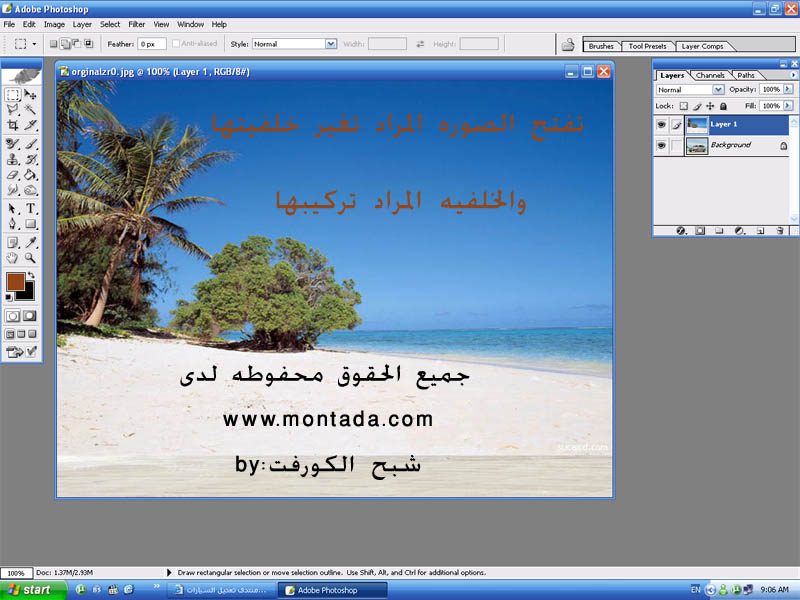
Task: Click the Feather input field
Action: [x=152, y=44]
